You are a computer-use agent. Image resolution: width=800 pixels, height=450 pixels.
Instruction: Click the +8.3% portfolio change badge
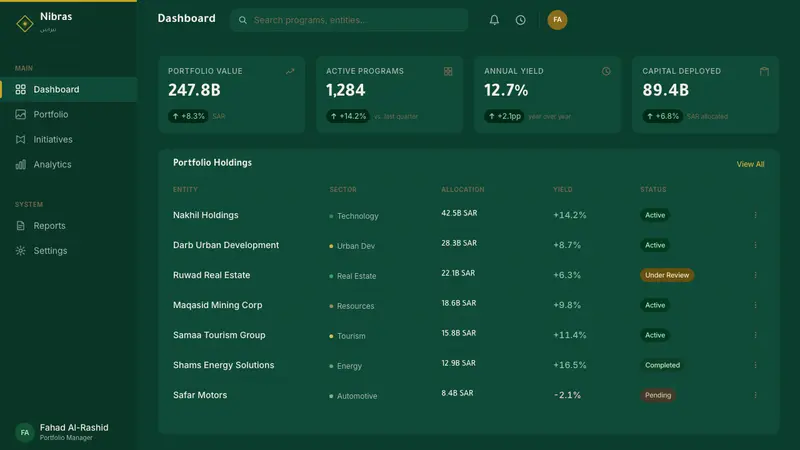tap(188, 116)
